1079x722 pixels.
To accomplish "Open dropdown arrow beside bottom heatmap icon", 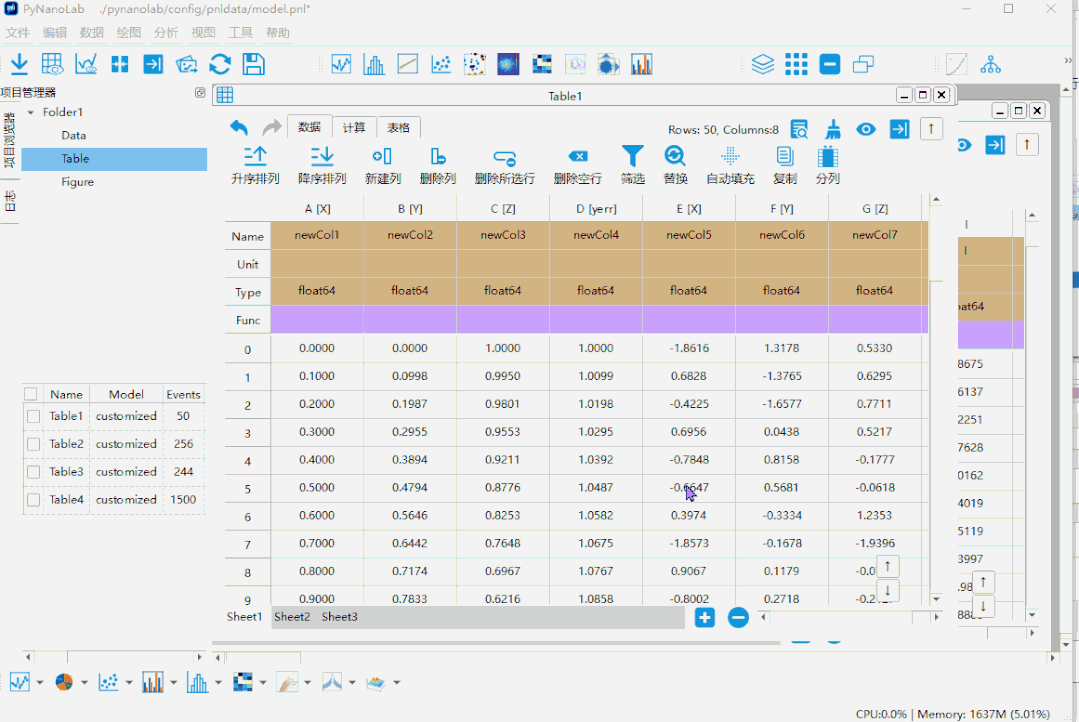I will pos(263,683).
